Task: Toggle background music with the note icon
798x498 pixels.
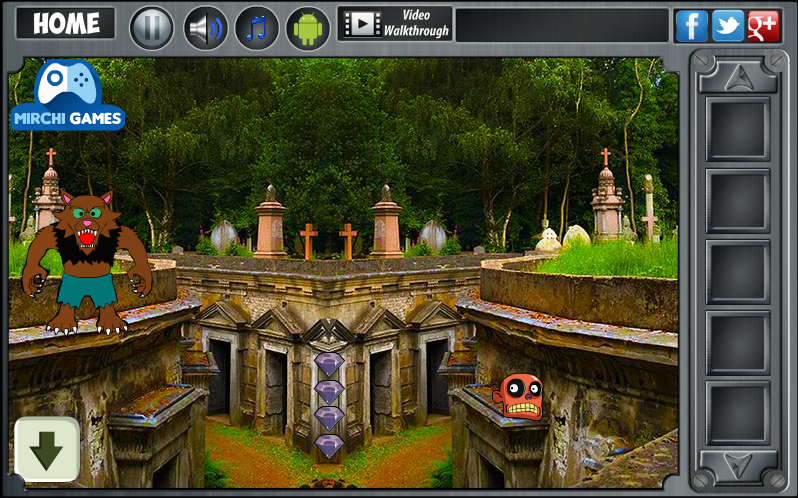Action: 257,27
